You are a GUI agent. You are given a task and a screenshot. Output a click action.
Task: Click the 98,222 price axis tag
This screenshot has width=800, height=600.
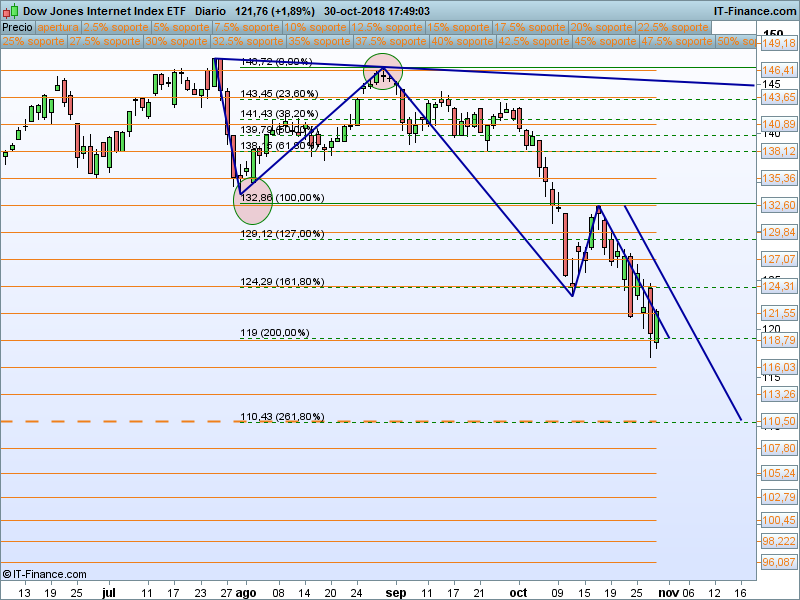[x=779, y=541]
